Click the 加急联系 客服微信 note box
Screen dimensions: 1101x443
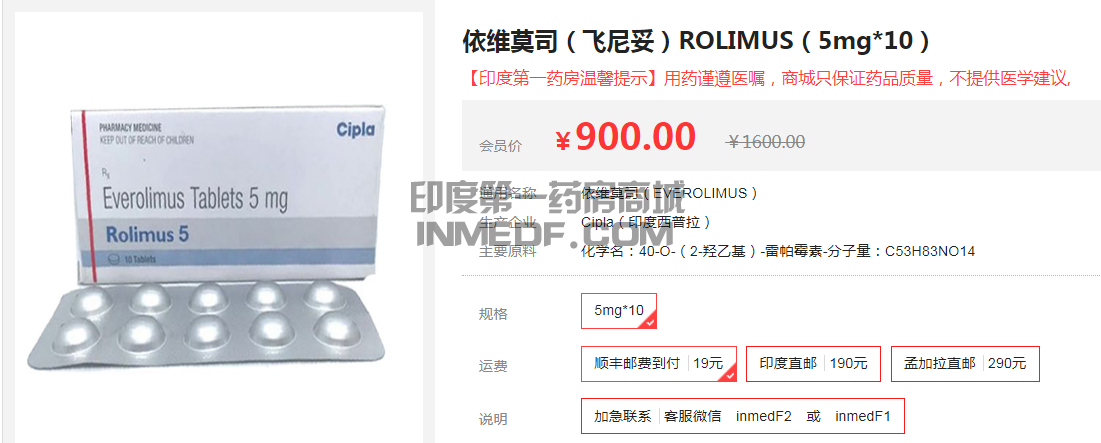coord(743,416)
